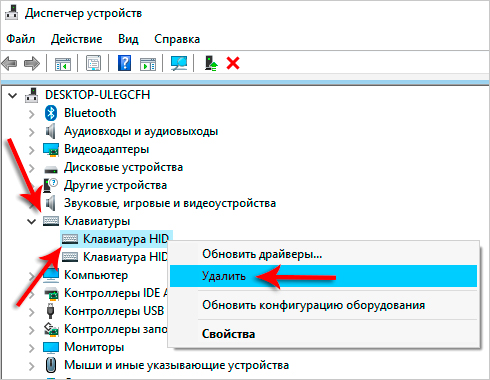Open Свойства from the context menu

click(x=323, y=334)
